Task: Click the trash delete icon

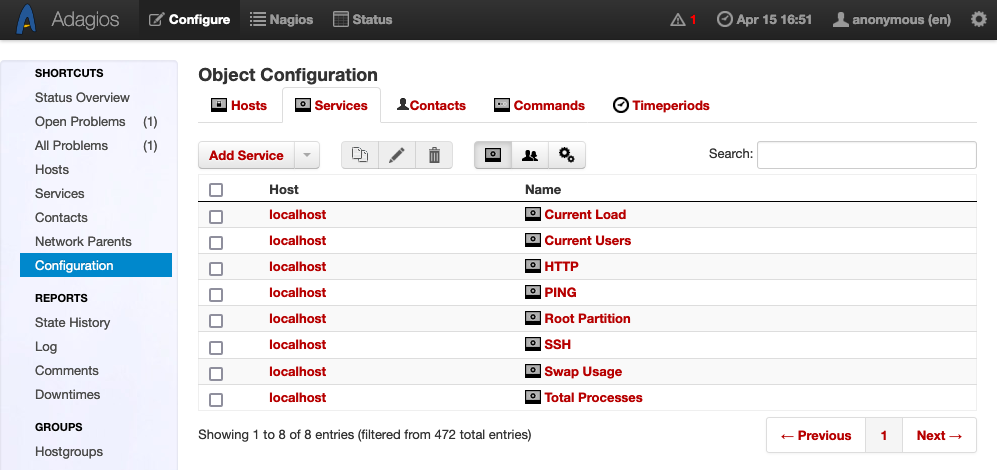Action: coord(434,155)
